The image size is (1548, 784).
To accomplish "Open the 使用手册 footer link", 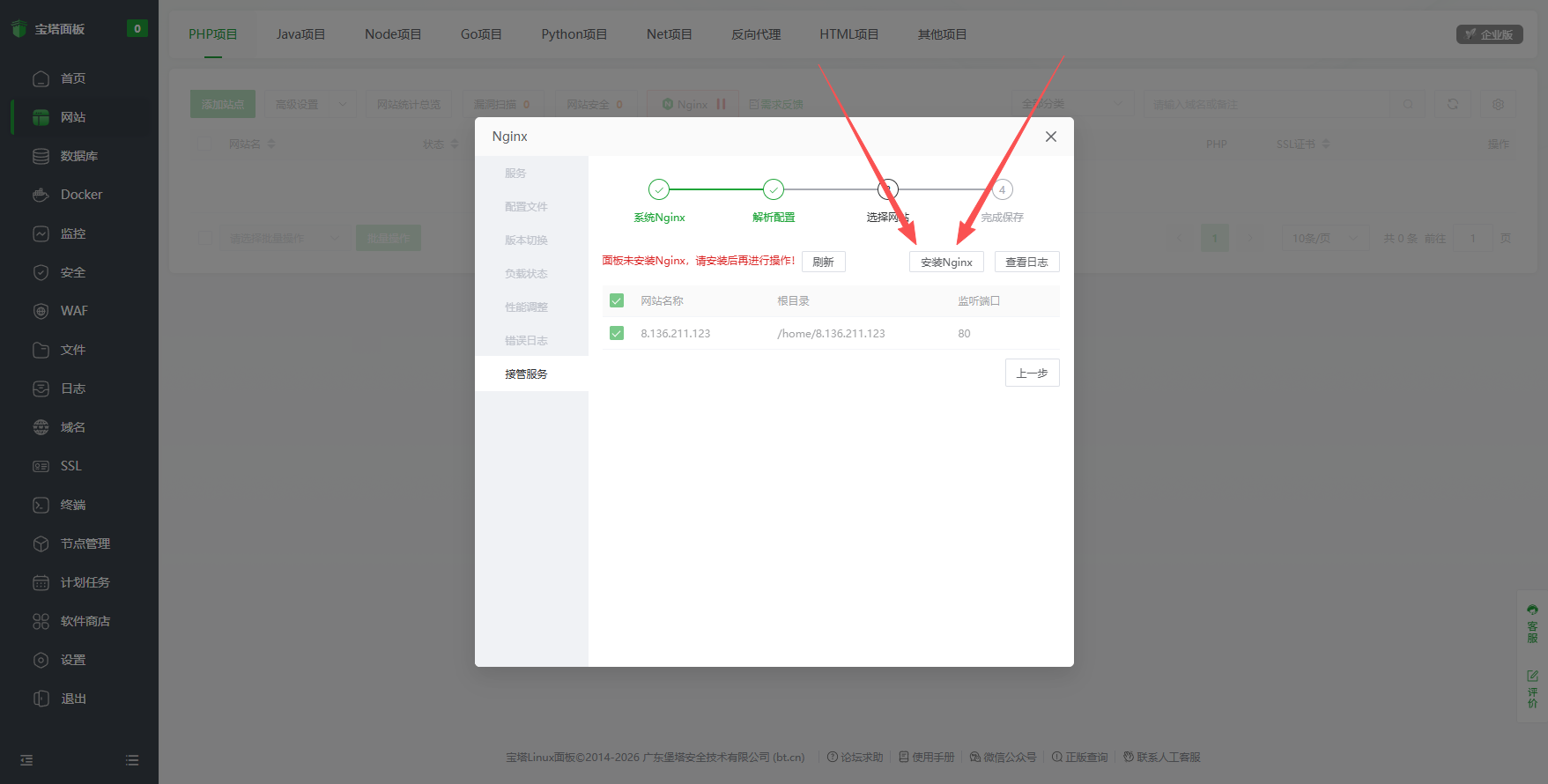I will click(927, 757).
